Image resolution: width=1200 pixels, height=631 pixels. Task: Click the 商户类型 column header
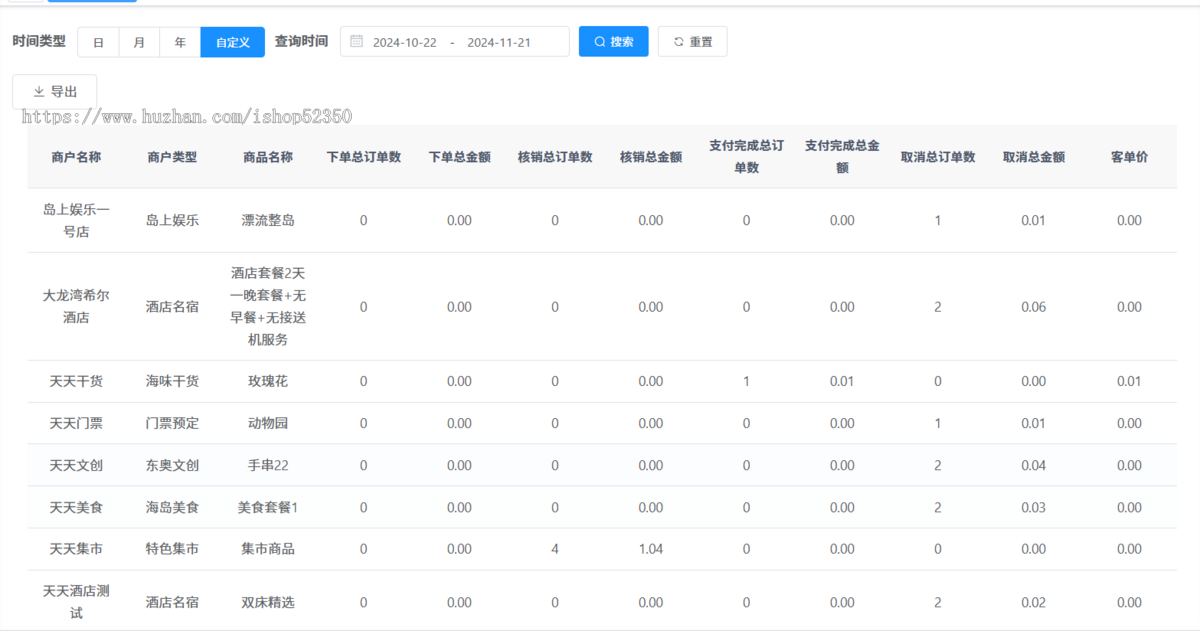tap(172, 157)
